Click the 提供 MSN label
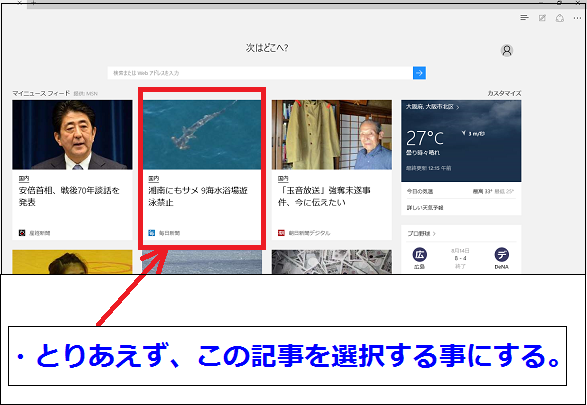Image resolution: width=587 pixels, height=405 pixels. [85, 94]
